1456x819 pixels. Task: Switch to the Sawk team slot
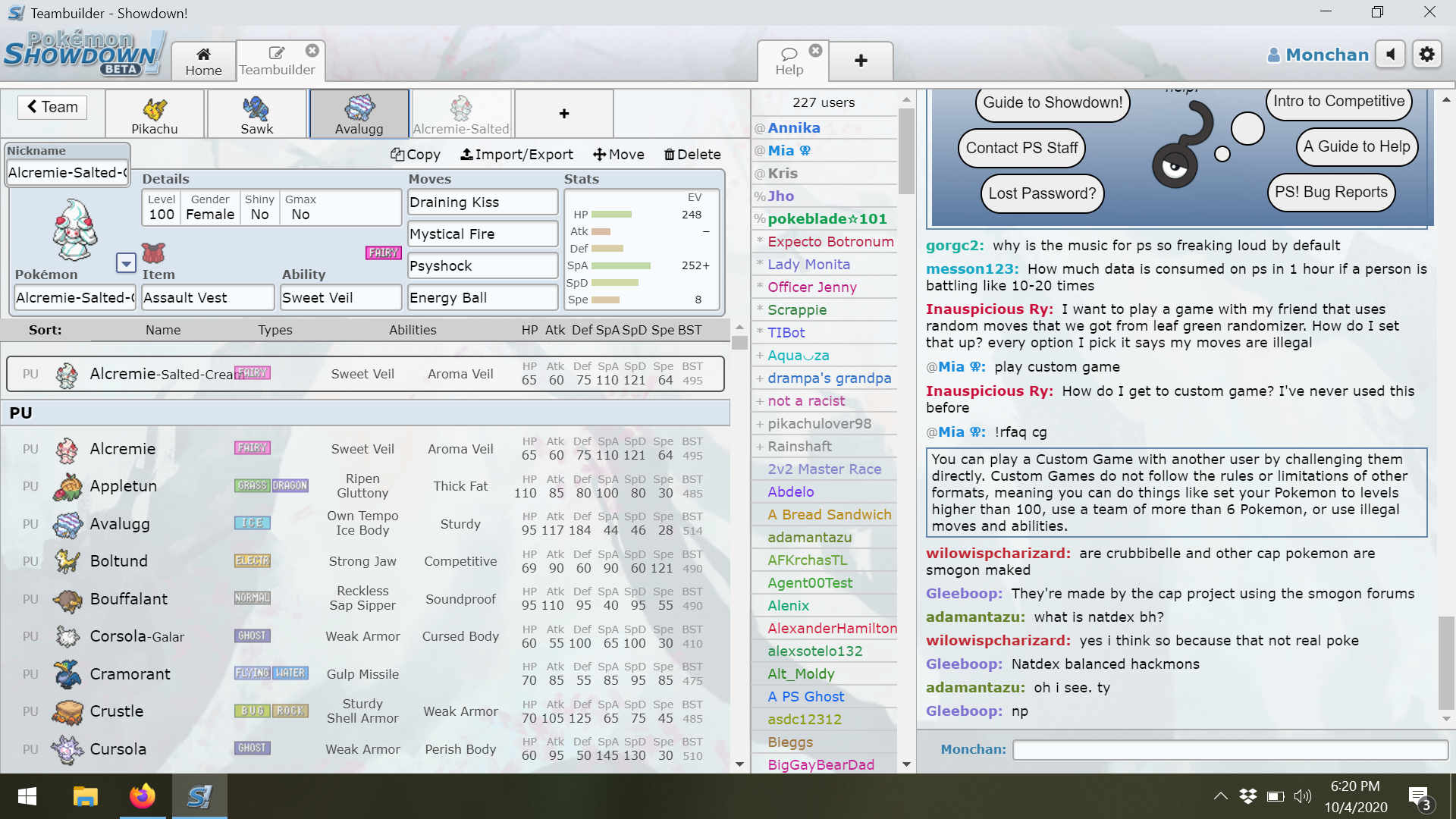(257, 114)
